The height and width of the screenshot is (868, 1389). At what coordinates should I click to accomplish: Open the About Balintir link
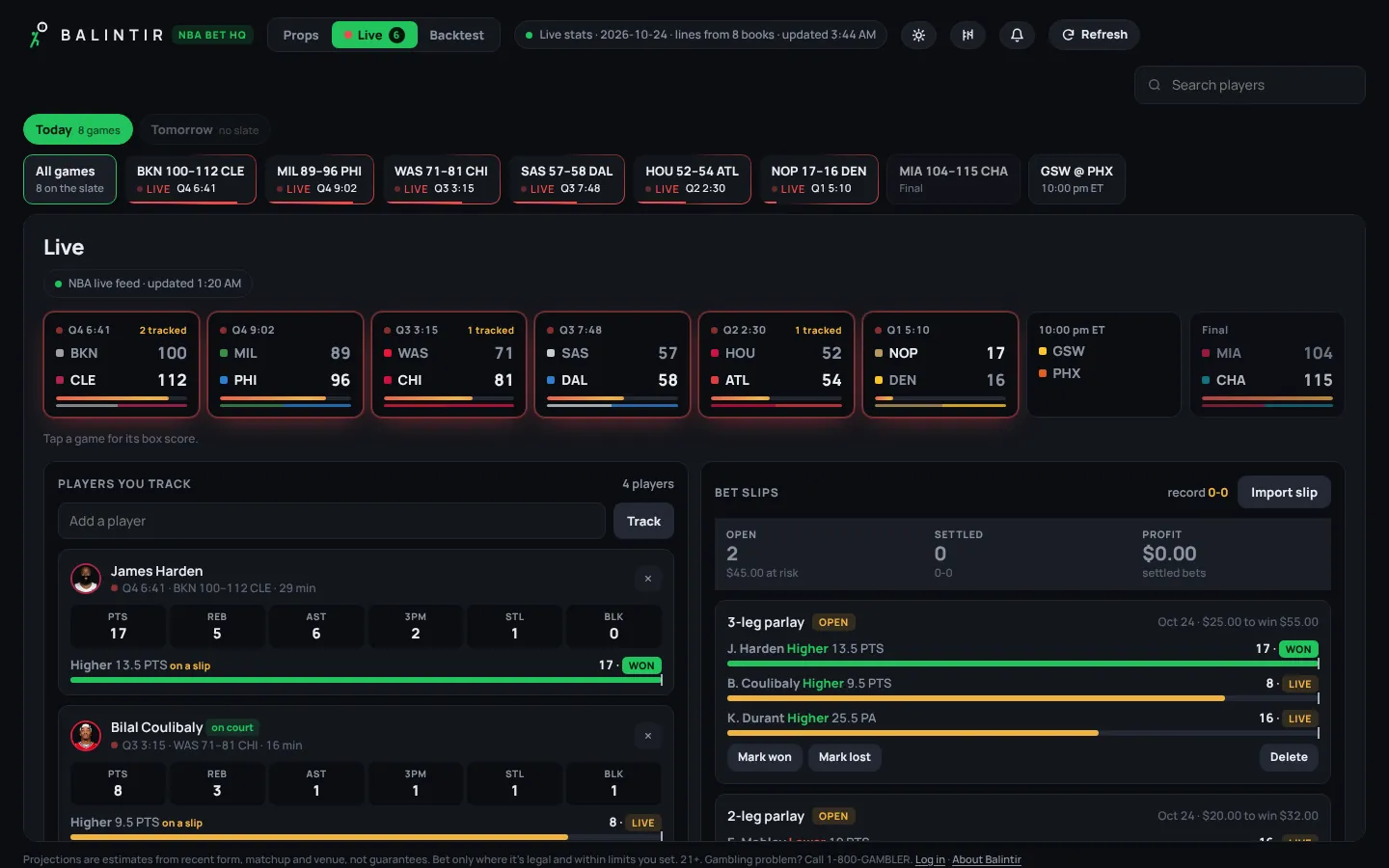[986, 859]
